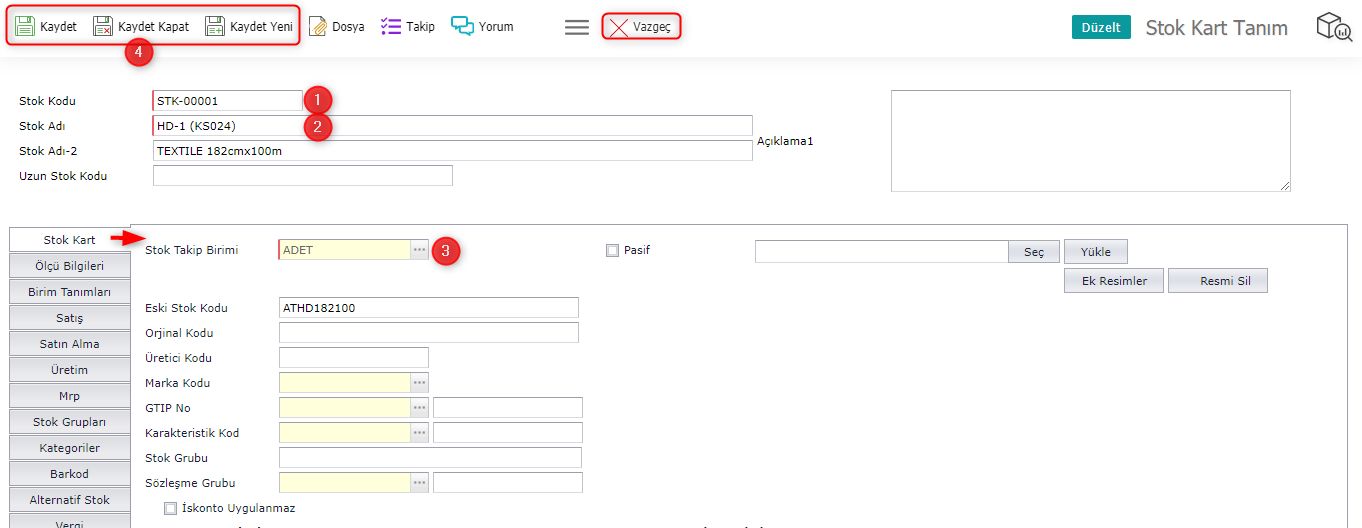Open the Stok Takip Birimi lookup
Viewport: 1362px width, 528px height.
[420, 250]
